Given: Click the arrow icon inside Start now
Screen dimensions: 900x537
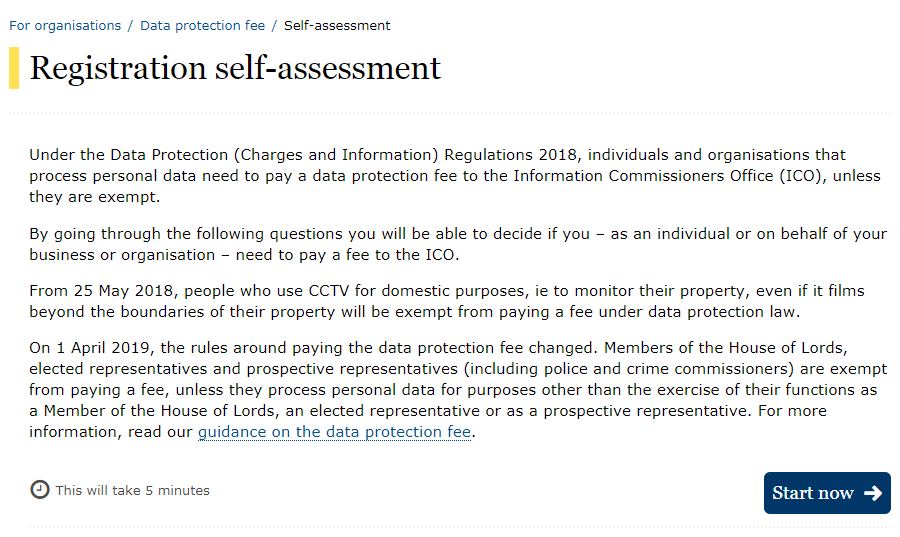Looking at the screenshot, I should click(x=872, y=493).
